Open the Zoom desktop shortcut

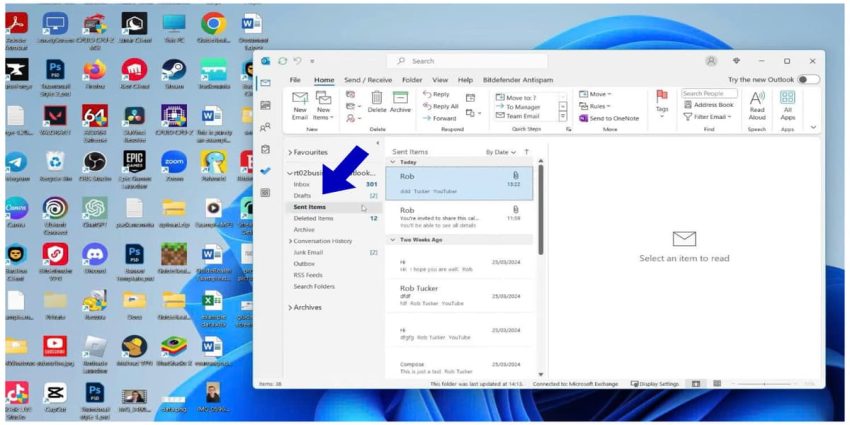pyautogui.click(x=173, y=165)
